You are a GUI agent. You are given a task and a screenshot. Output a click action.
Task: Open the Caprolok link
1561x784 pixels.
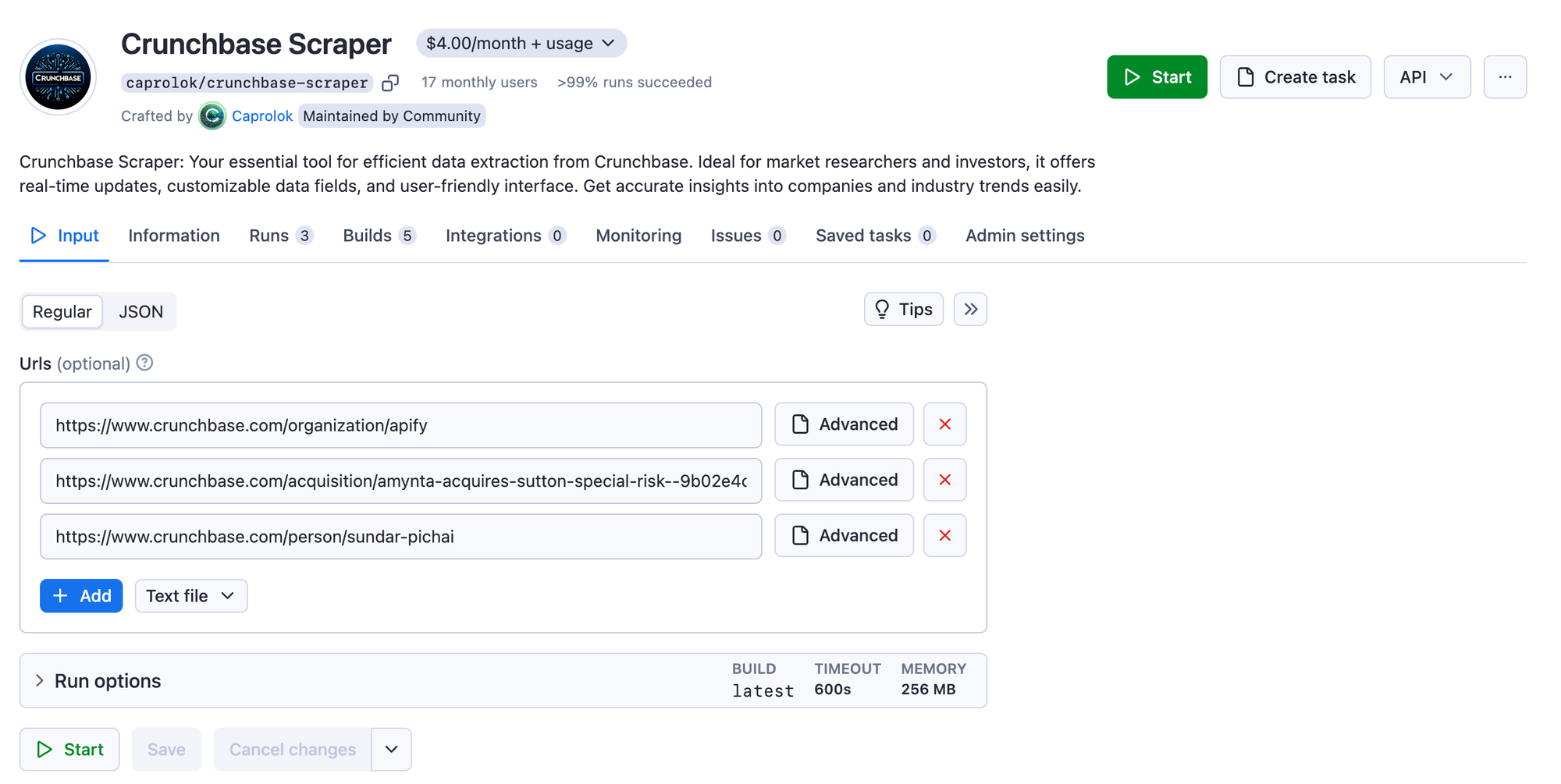pyautogui.click(x=262, y=115)
